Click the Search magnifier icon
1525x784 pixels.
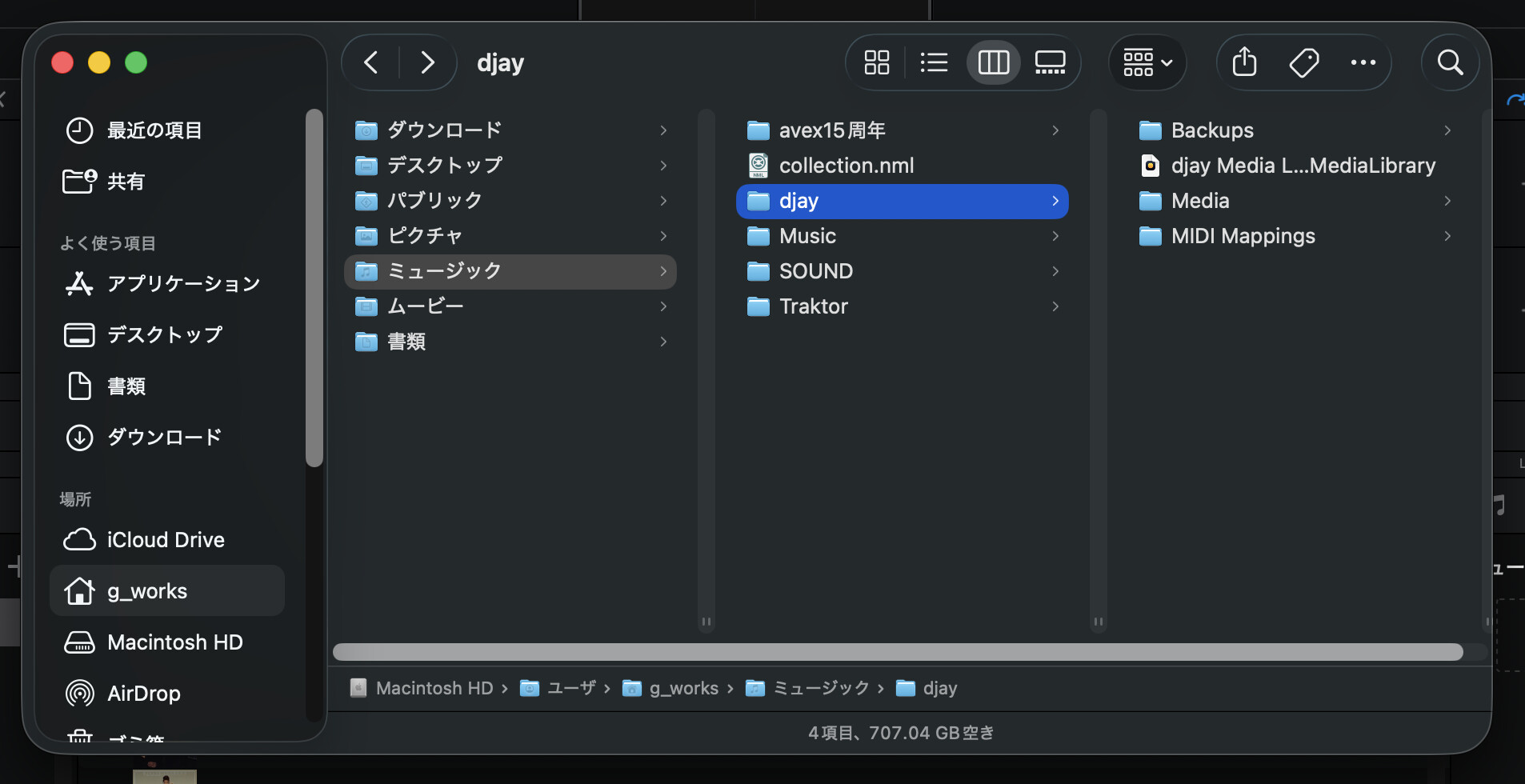1450,62
